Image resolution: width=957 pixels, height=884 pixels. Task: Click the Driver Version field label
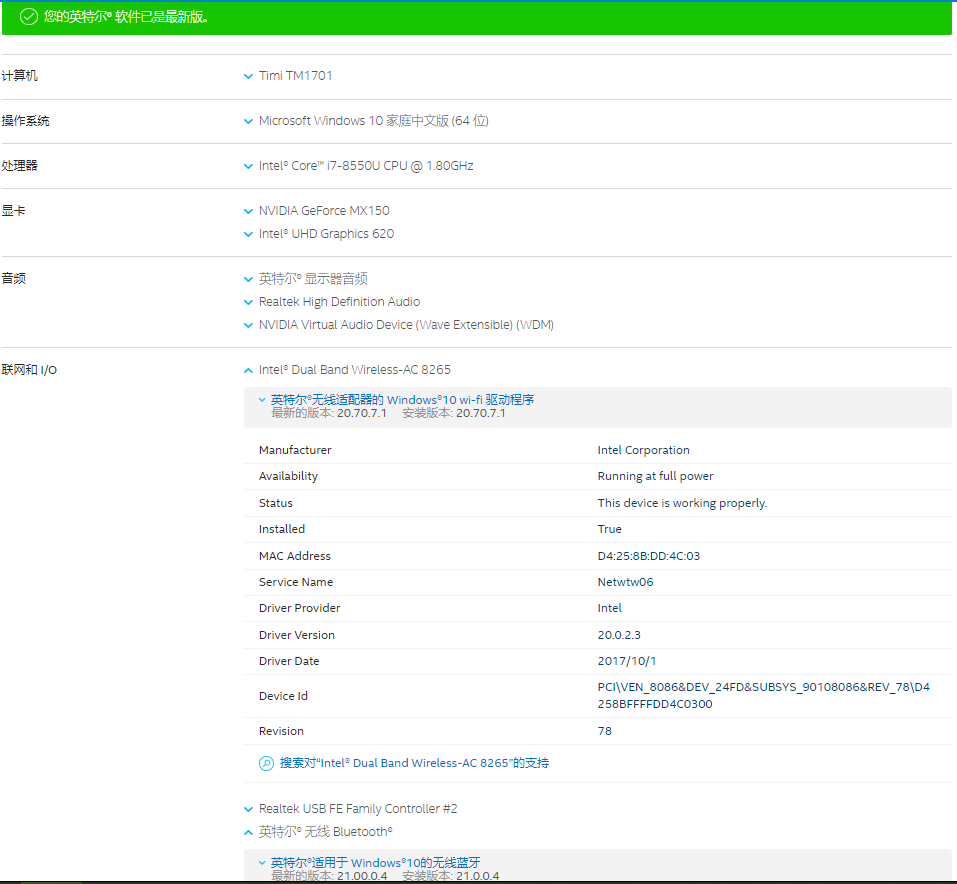click(x=297, y=635)
